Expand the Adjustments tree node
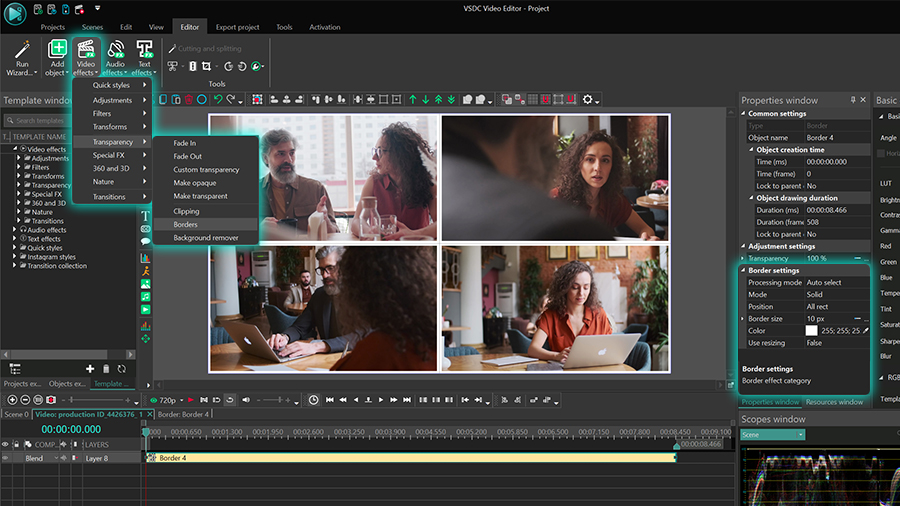 (x=19, y=158)
